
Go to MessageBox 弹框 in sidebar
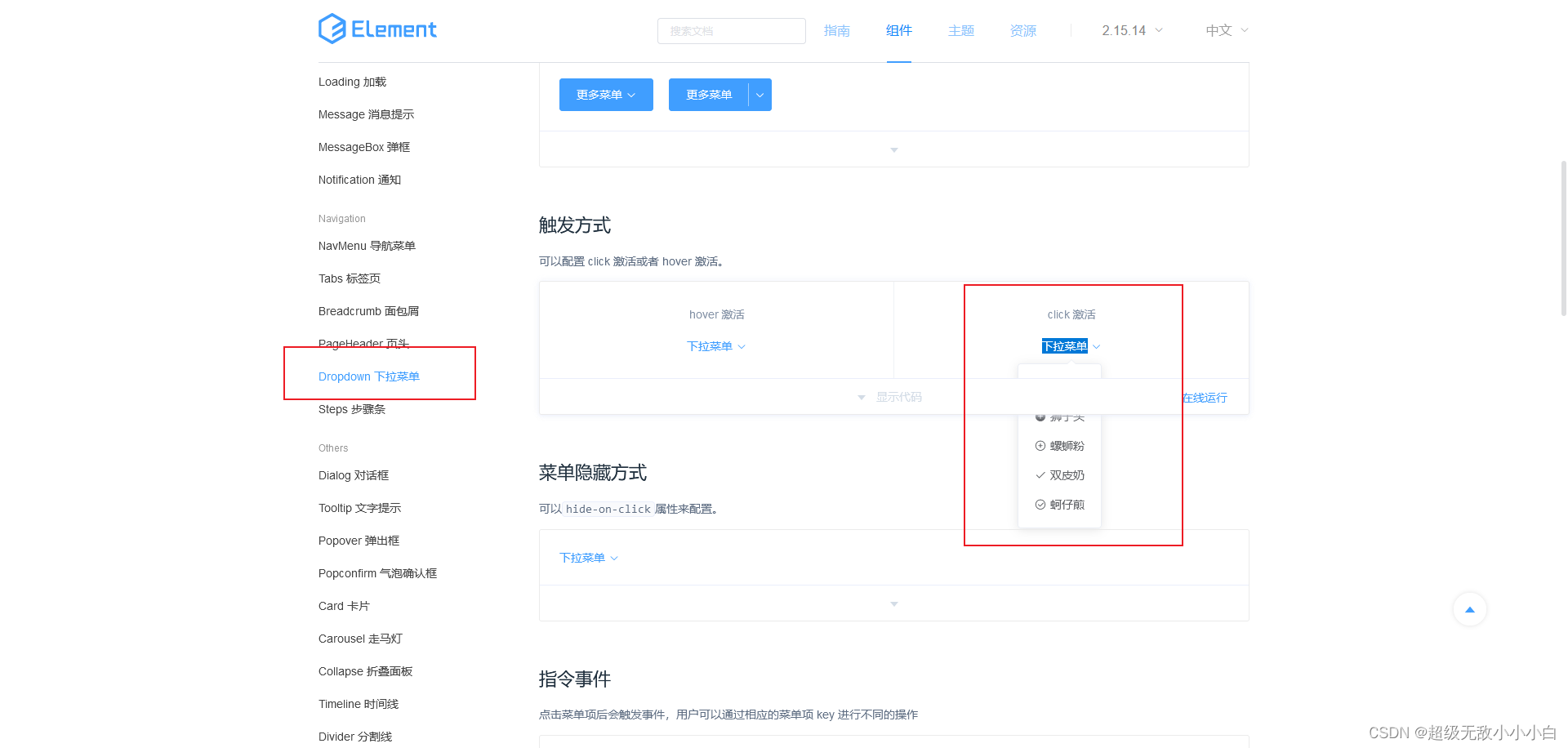364,147
